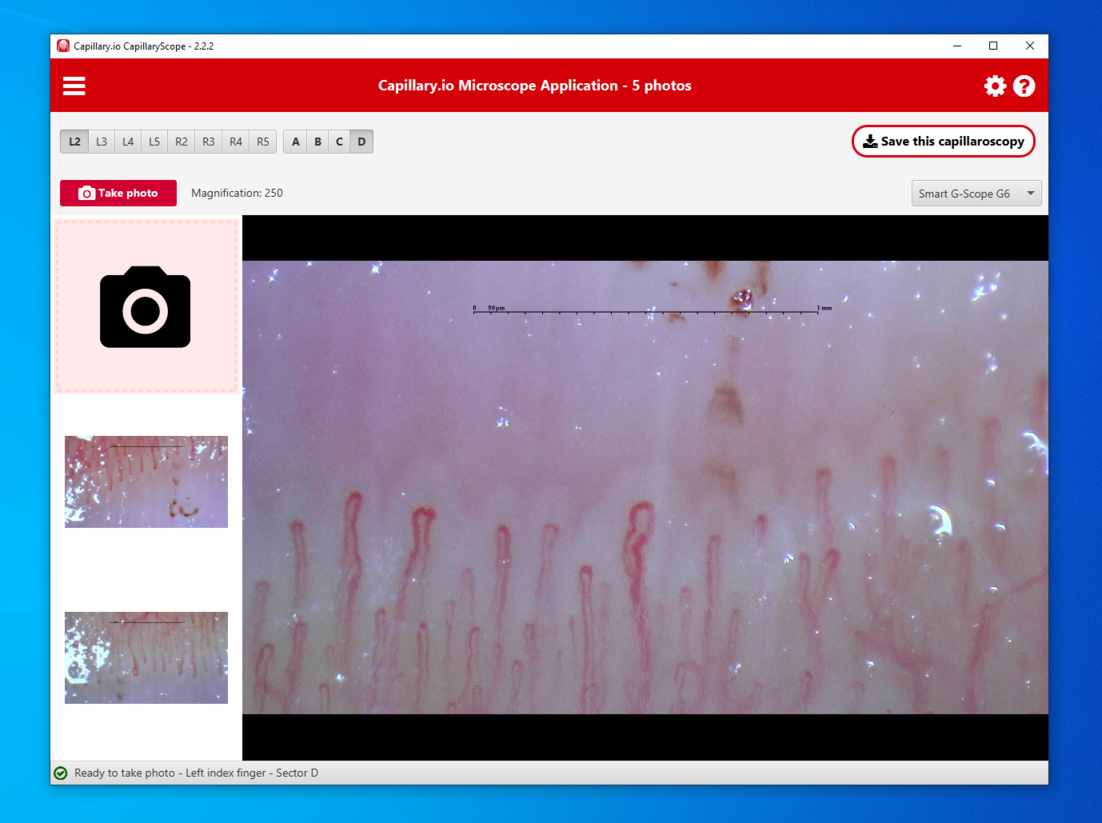Image resolution: width=1102 pixels, height=823 pixels.
Task: Select sector A
Action: coord(295,142)
